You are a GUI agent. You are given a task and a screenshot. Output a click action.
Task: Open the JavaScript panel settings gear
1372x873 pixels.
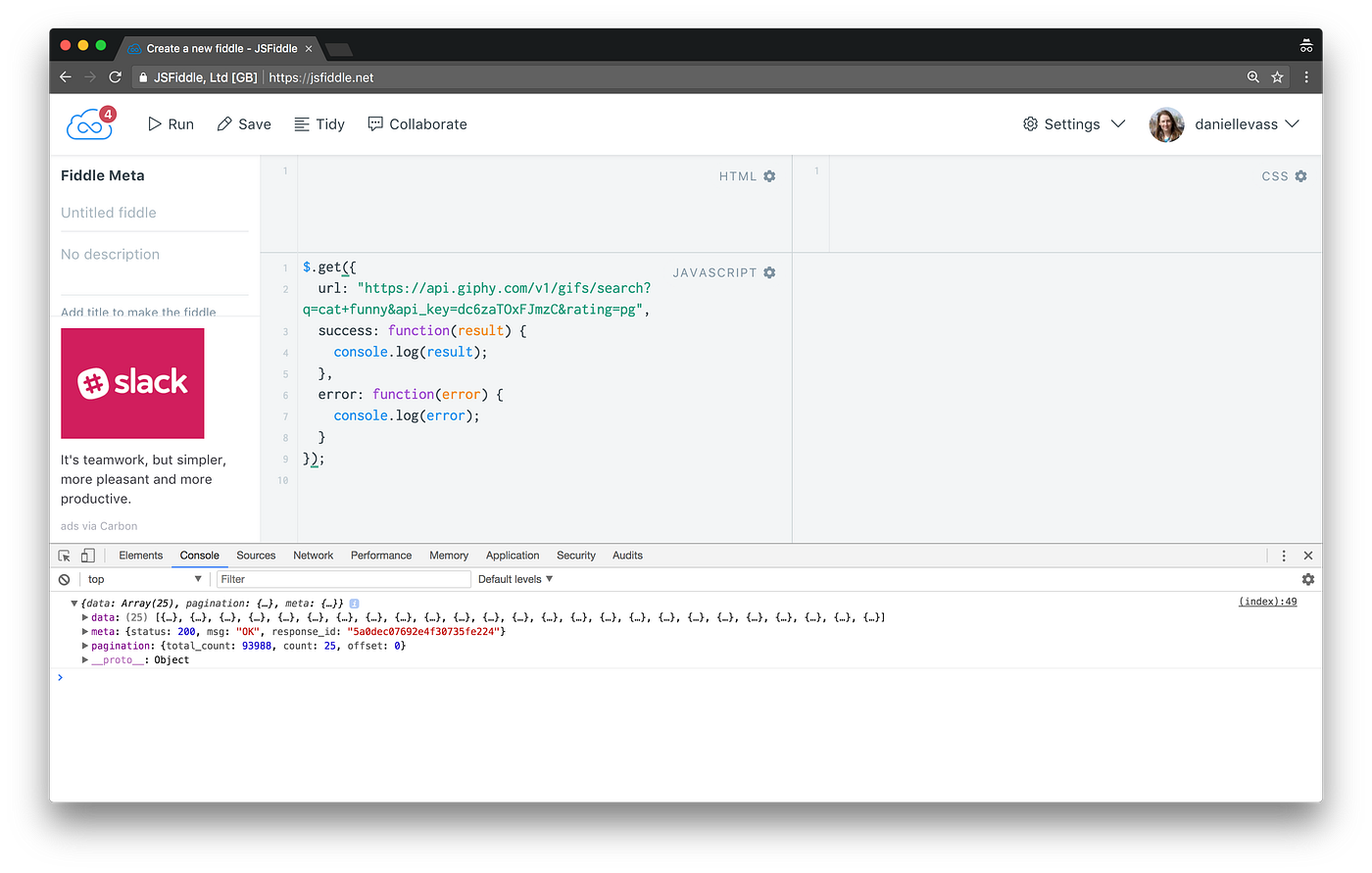pyautogui.click(x=769, y=272)
